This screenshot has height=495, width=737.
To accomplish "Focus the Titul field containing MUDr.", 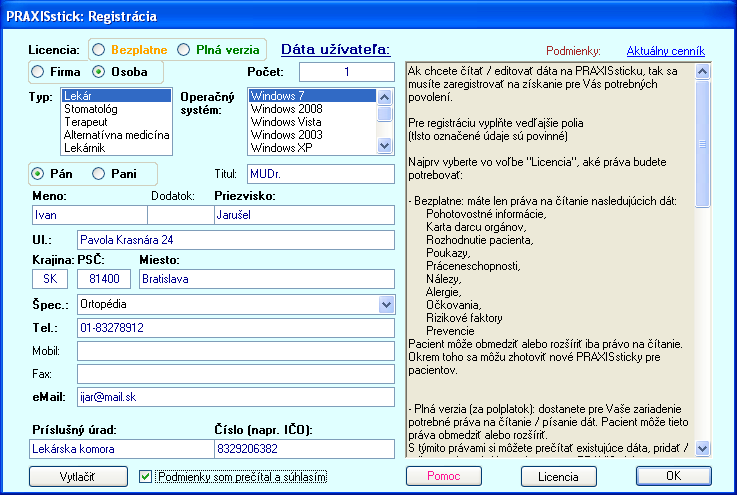I will 321,174.
